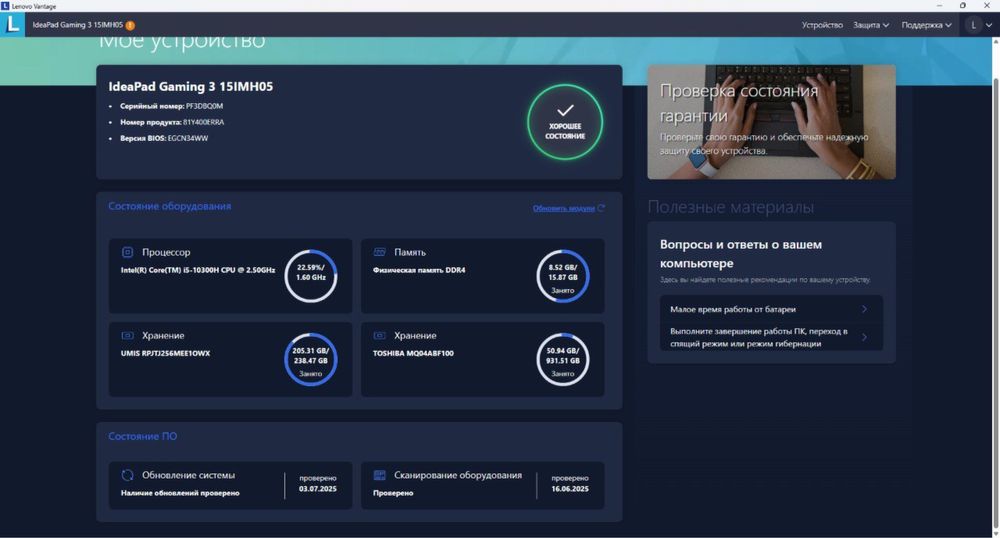Open the shutdown, sleep, hibernate article
1000x538 pixels.
(771, 337)
